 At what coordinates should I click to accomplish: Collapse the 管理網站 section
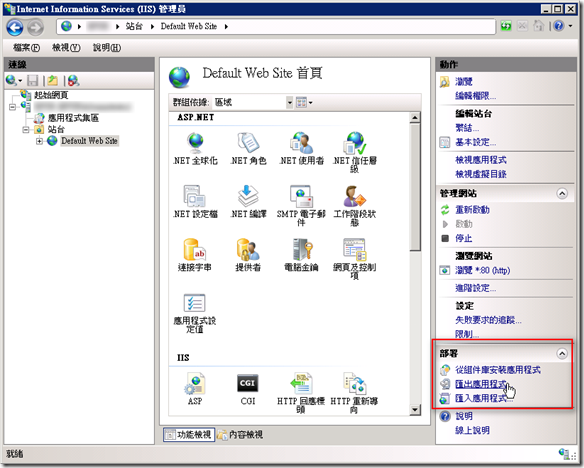[x=562, y=194]
